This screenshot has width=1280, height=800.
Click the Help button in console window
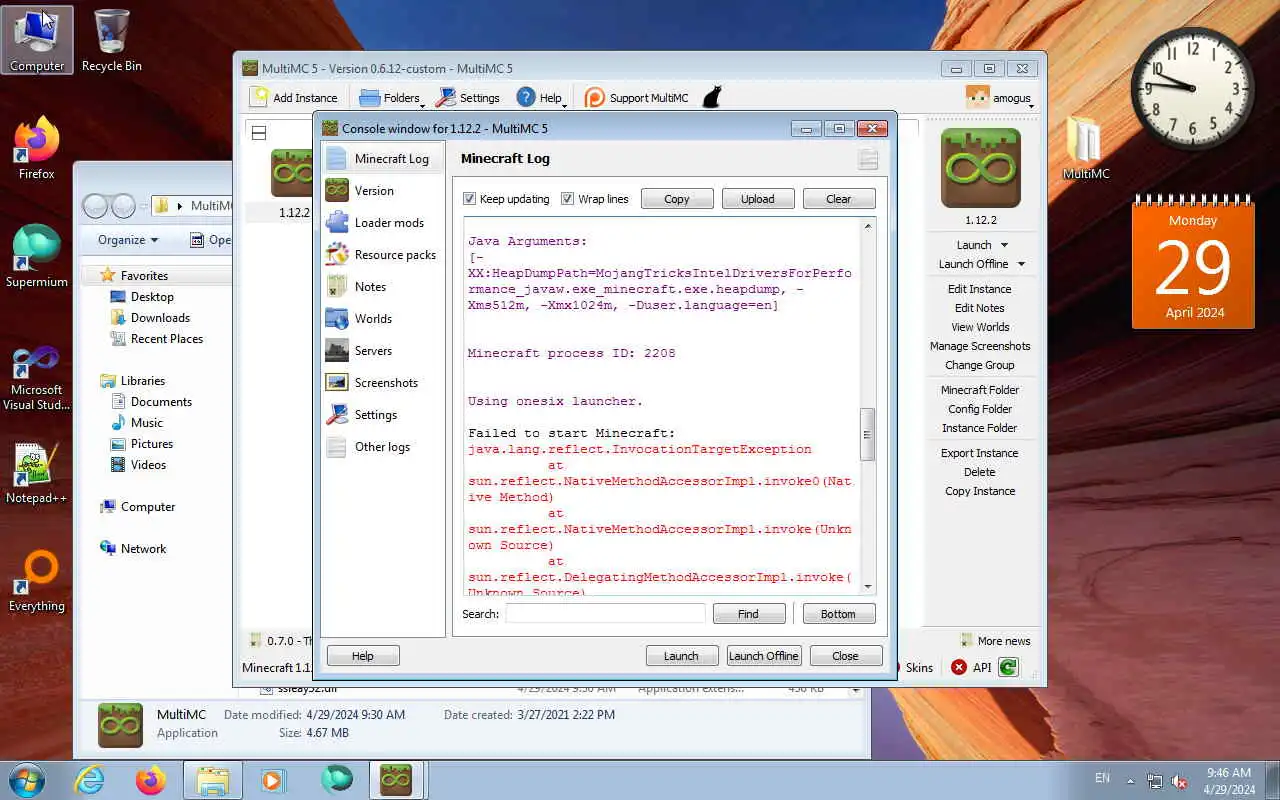363,656
